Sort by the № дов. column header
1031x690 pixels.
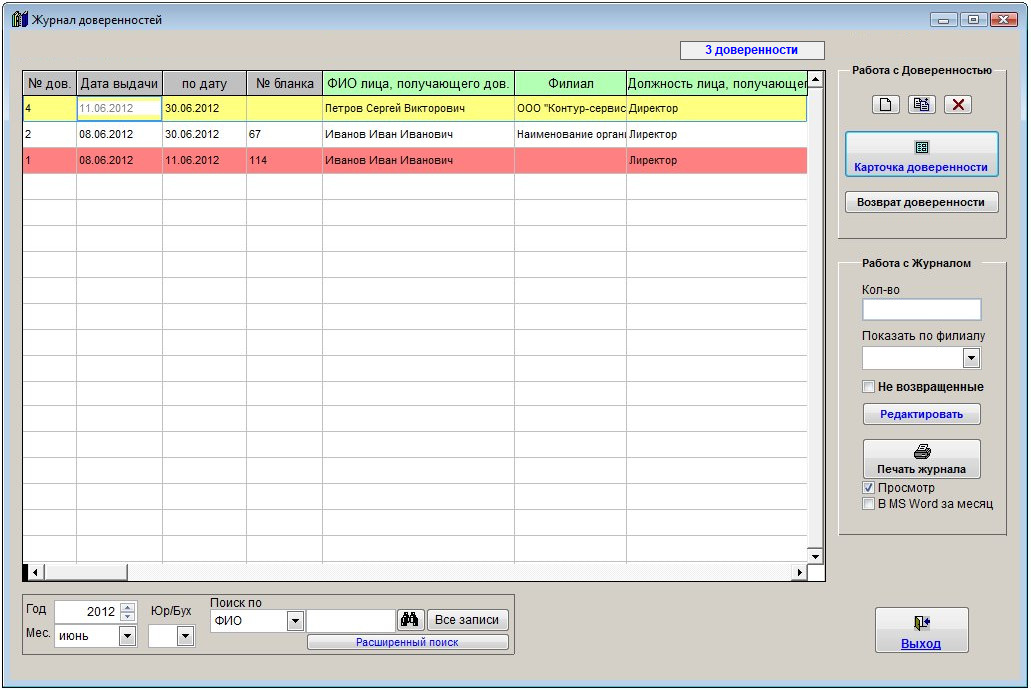coord(49,84)
